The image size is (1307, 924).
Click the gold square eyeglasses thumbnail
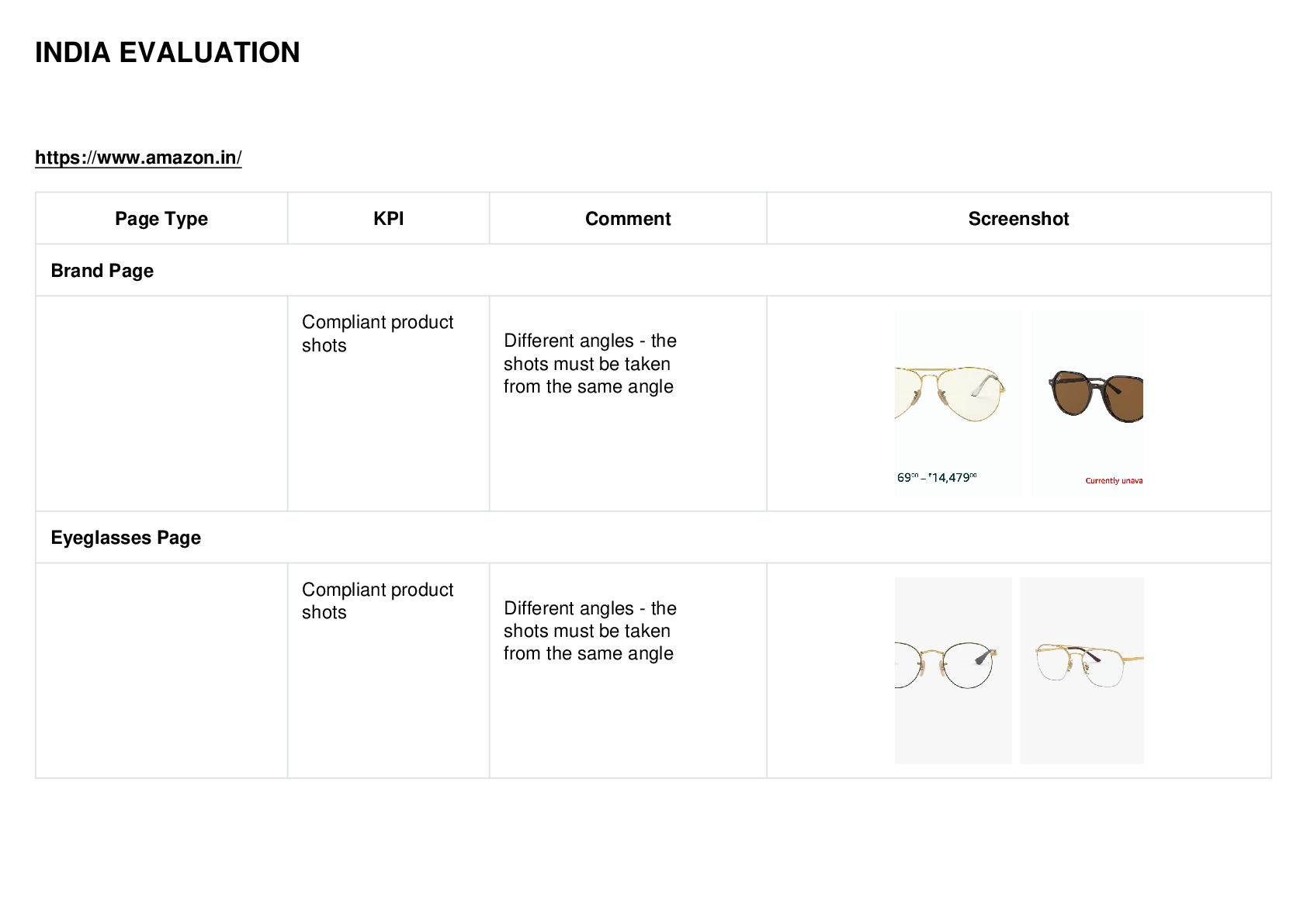tap(1081, 670)
